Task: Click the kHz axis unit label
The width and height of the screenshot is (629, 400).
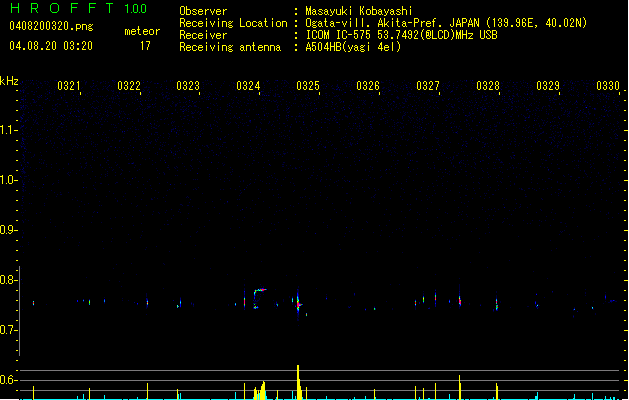Action: (9, 81)
